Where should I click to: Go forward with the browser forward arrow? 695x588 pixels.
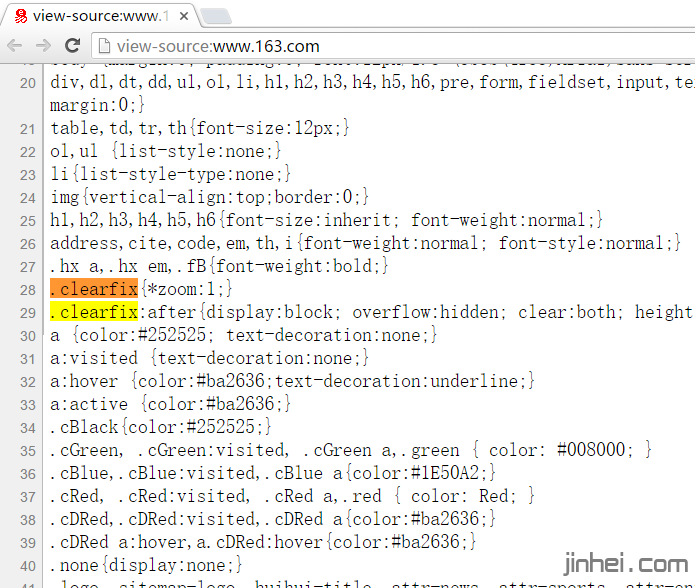pyautogui.click(x=43, y=45)
